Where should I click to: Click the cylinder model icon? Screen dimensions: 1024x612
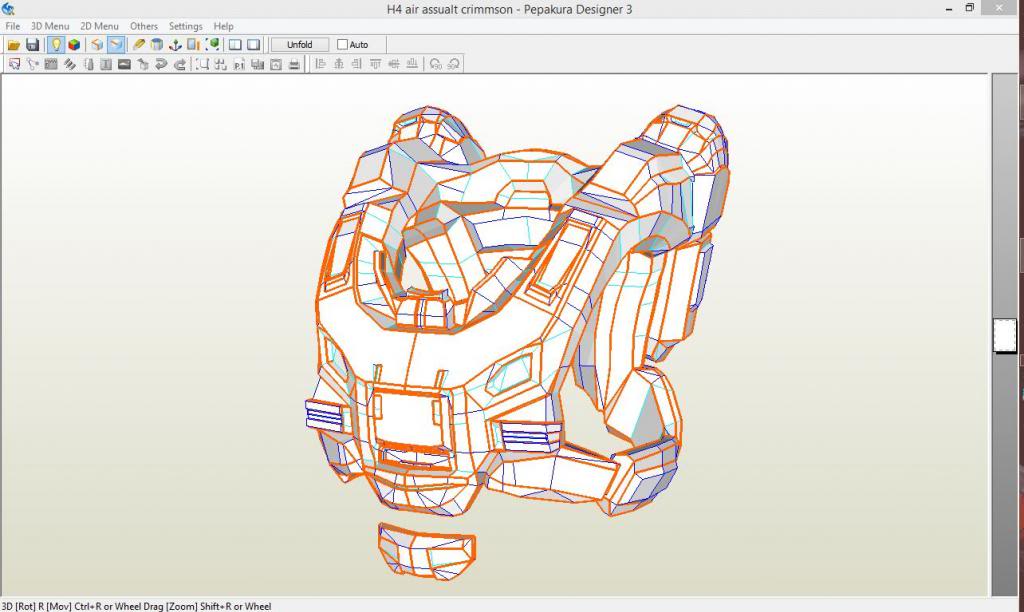157,44
